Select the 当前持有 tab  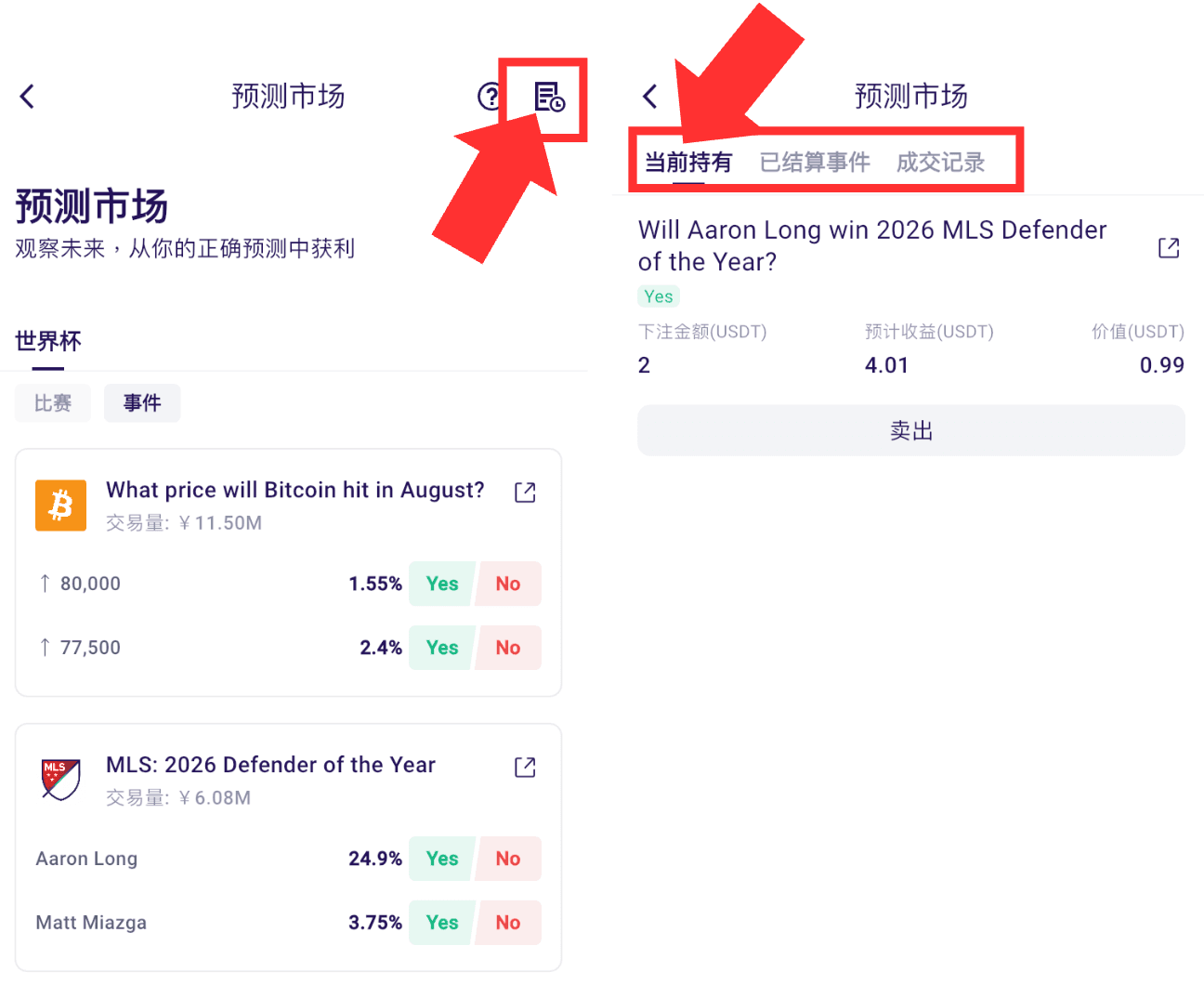688,163
